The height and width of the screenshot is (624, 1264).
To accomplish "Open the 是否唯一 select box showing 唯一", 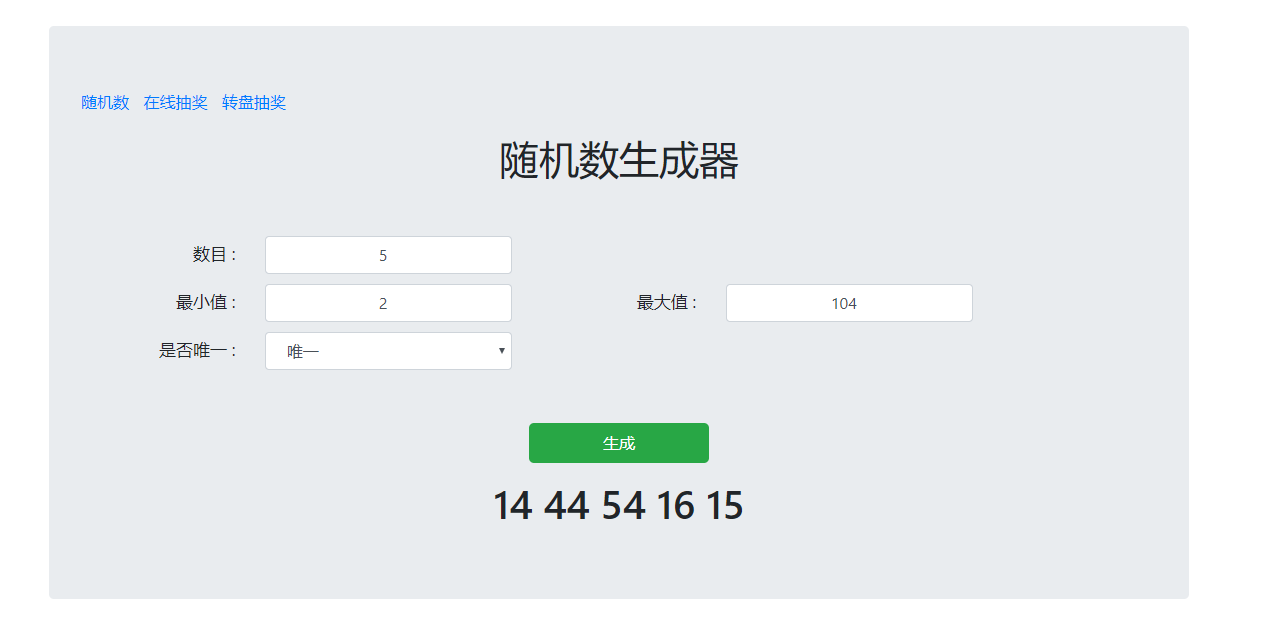I will pos(388,351).
